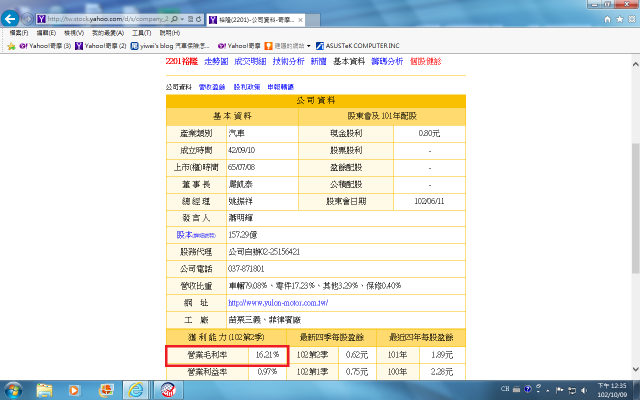Open the 申報轉讓 sub-tab link
The image size is (640, 400).
281,87
